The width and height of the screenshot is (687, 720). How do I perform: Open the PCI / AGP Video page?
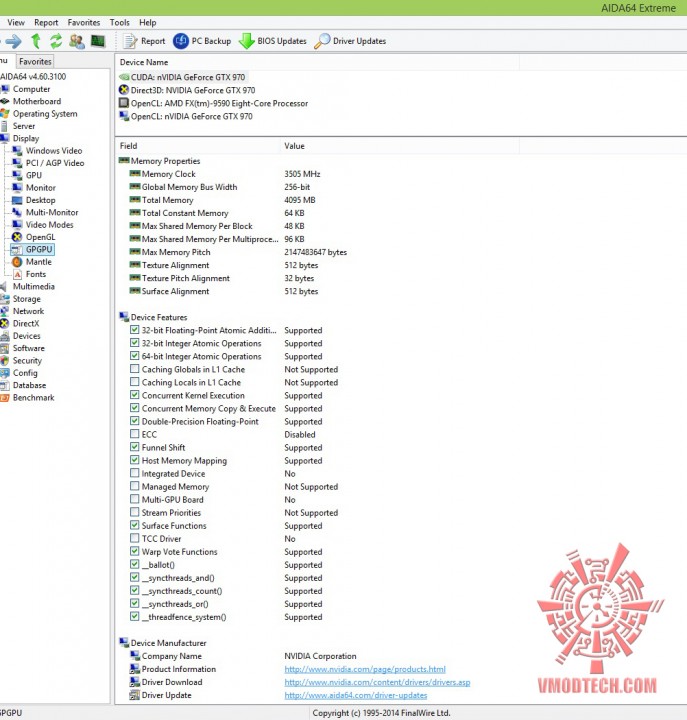pos(55,163)
